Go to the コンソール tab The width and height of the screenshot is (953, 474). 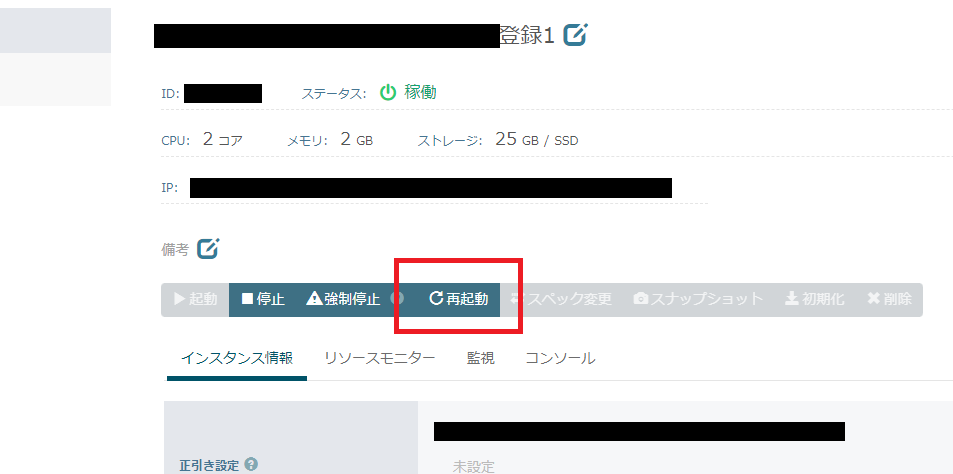point(560,358)
